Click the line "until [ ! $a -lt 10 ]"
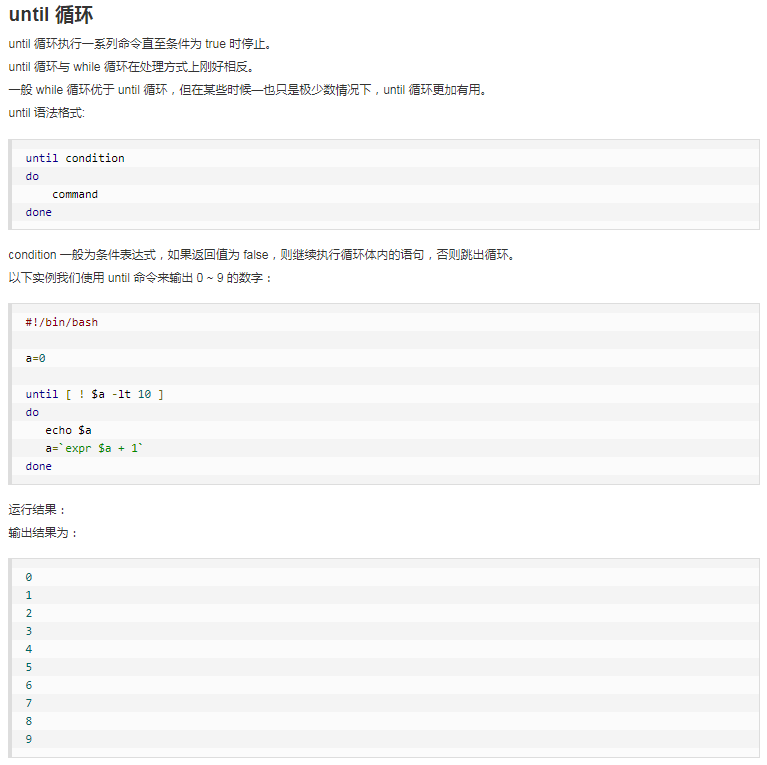Image resolution: width=767 pixels, height=765 pixels. click(x=94, y=394)
